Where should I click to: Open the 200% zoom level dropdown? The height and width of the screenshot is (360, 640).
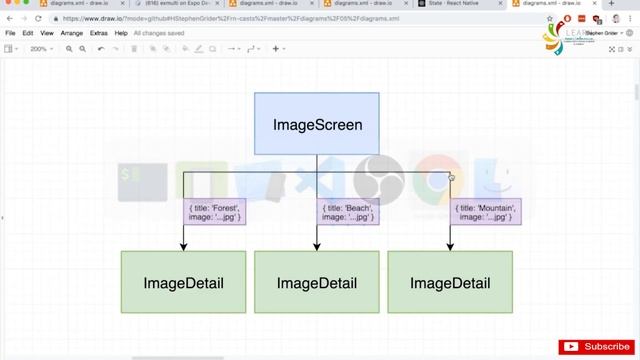pyautogui.click(x=41, y=49)
